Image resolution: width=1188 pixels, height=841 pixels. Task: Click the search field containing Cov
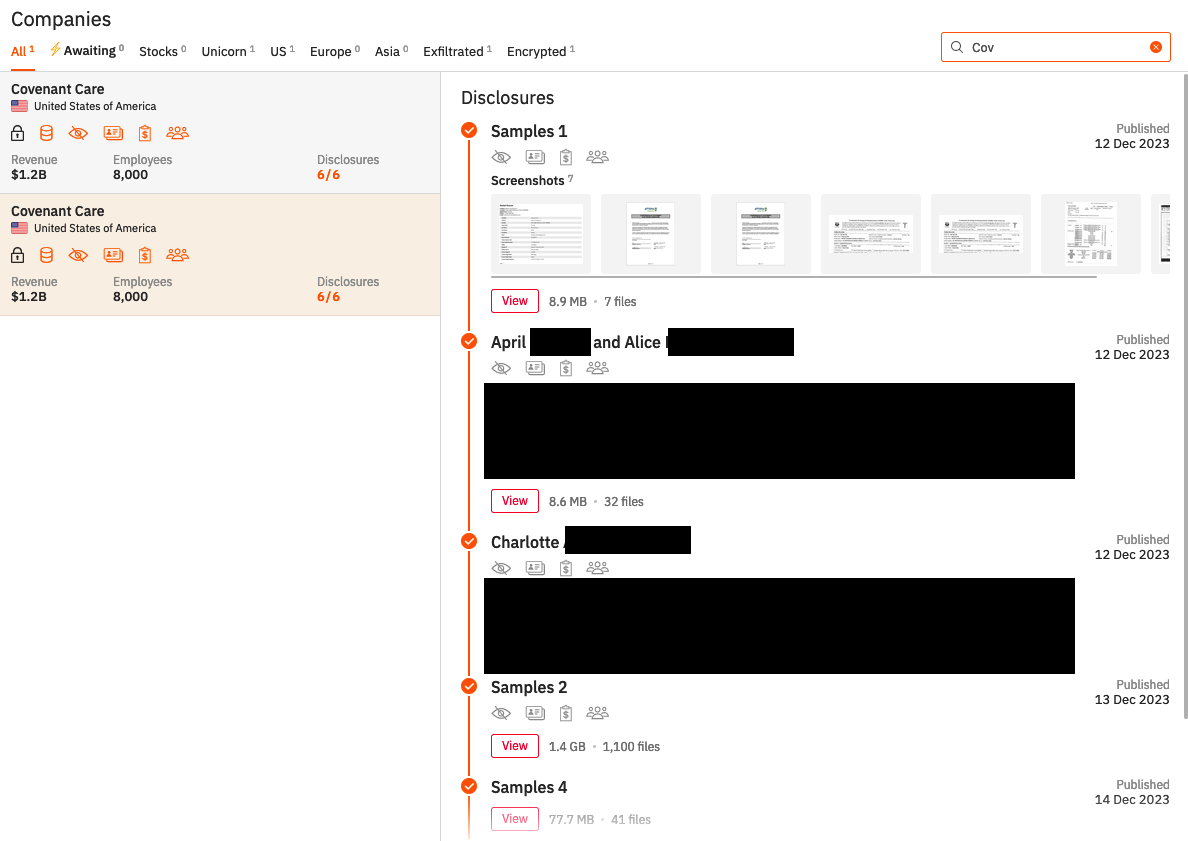(1055, 47)
